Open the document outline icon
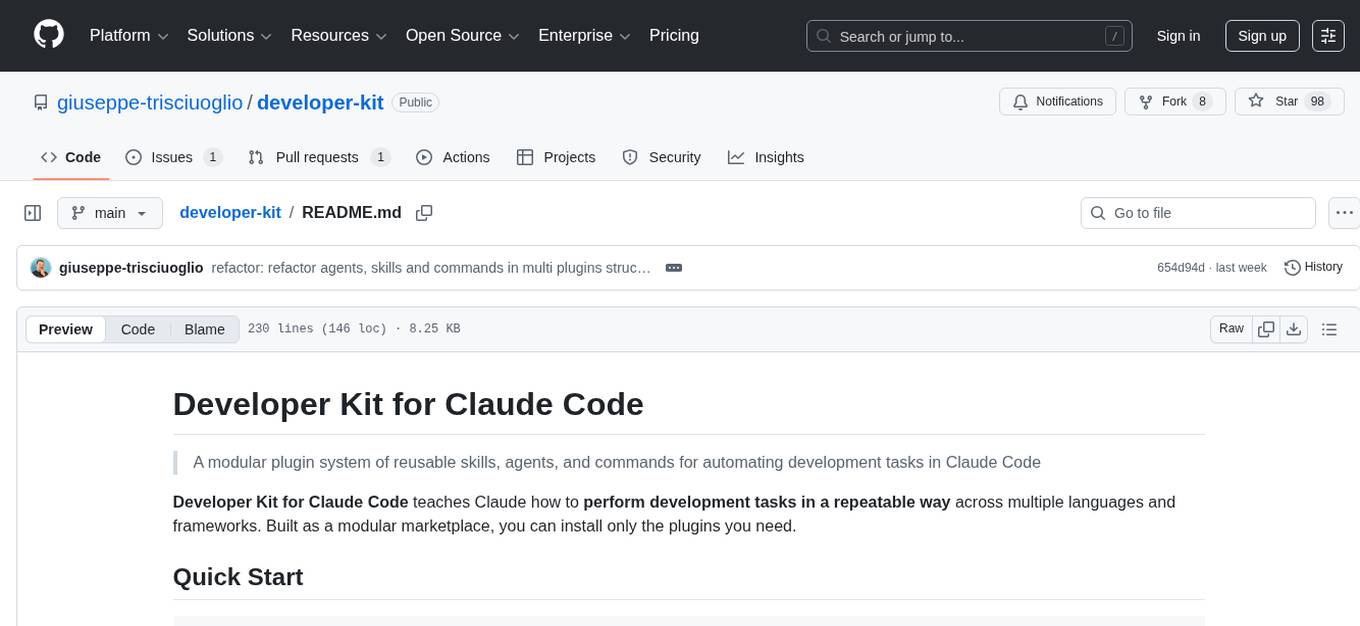 1329,329
